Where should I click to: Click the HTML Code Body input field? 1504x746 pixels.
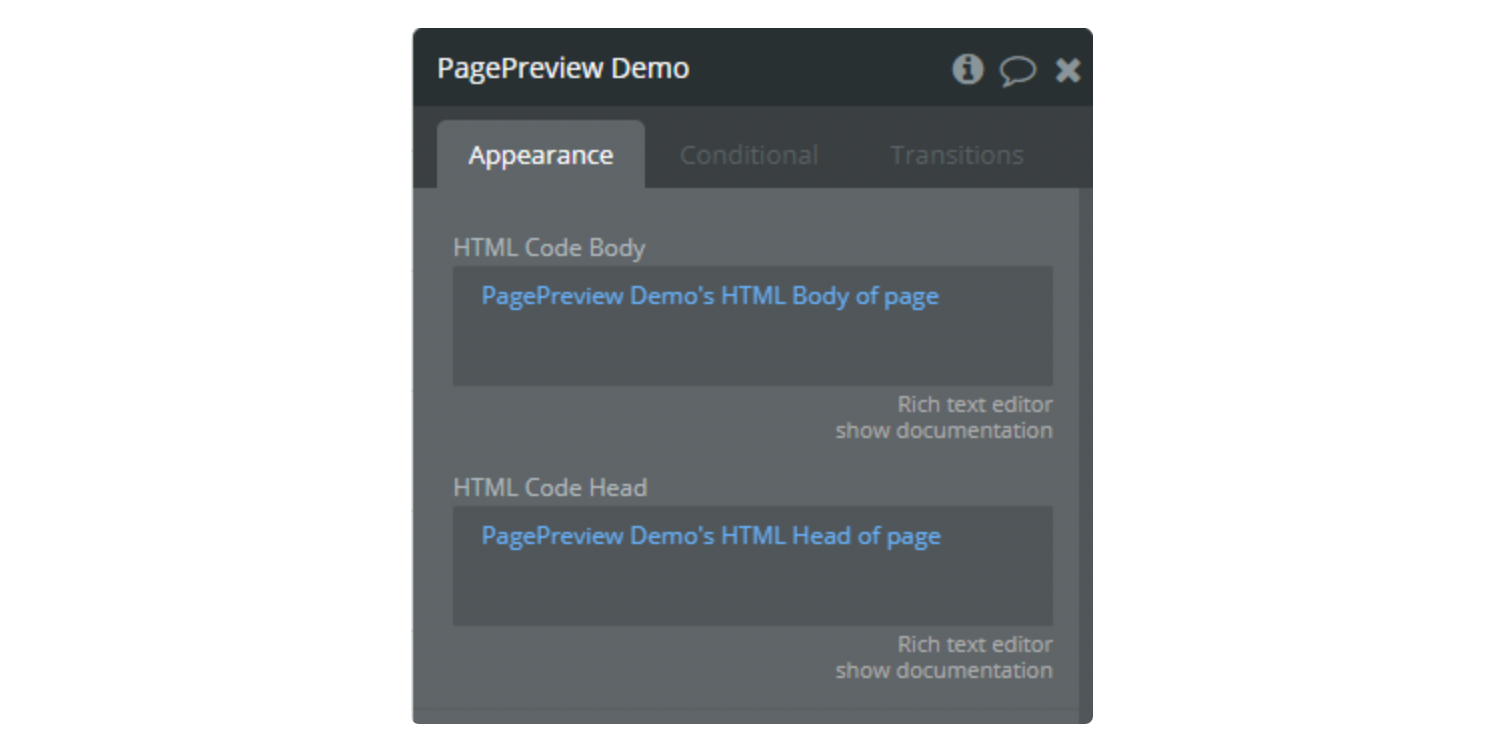(x=753, y=326)
